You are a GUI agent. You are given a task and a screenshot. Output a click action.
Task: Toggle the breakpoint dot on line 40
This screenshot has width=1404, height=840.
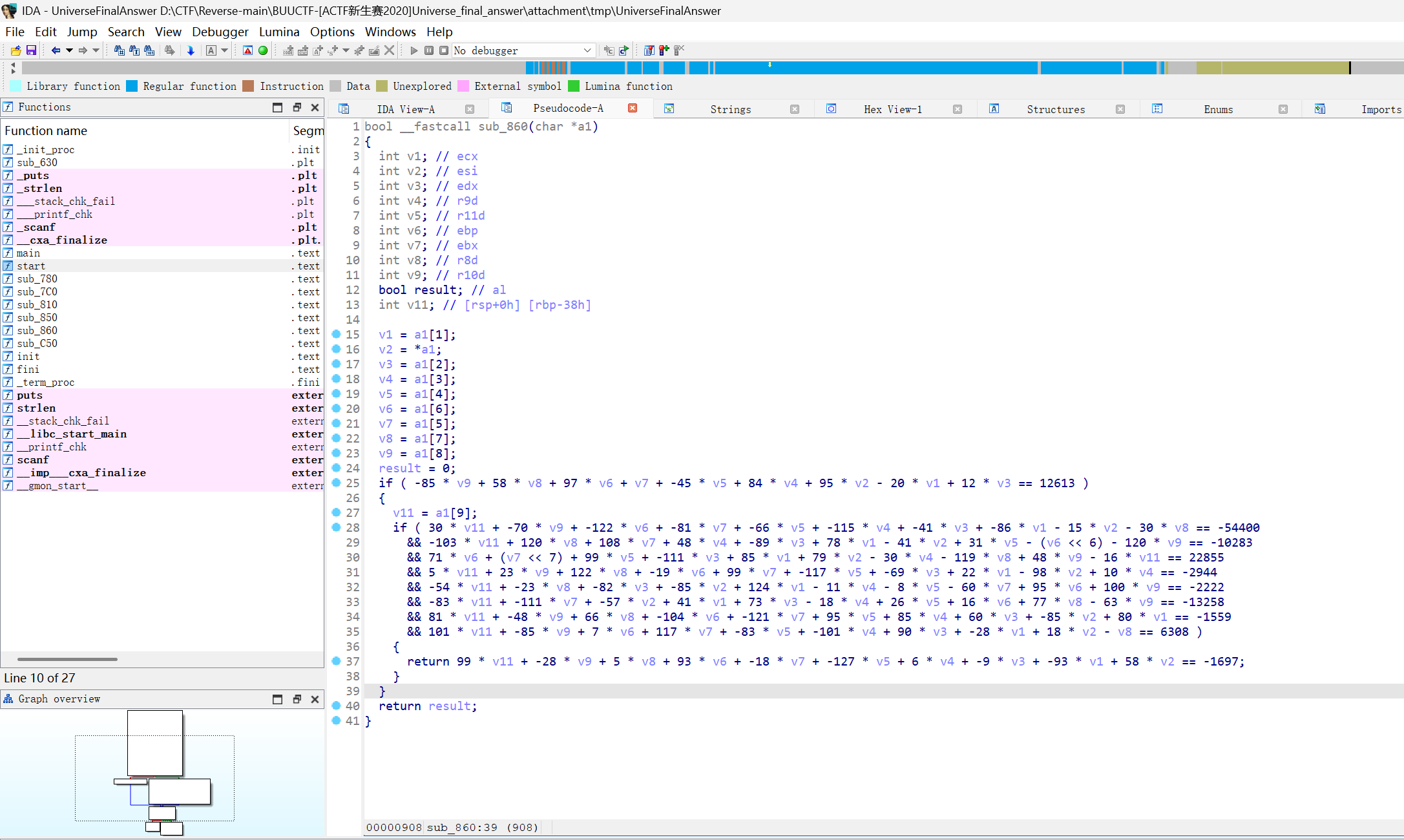pos(336,706)
